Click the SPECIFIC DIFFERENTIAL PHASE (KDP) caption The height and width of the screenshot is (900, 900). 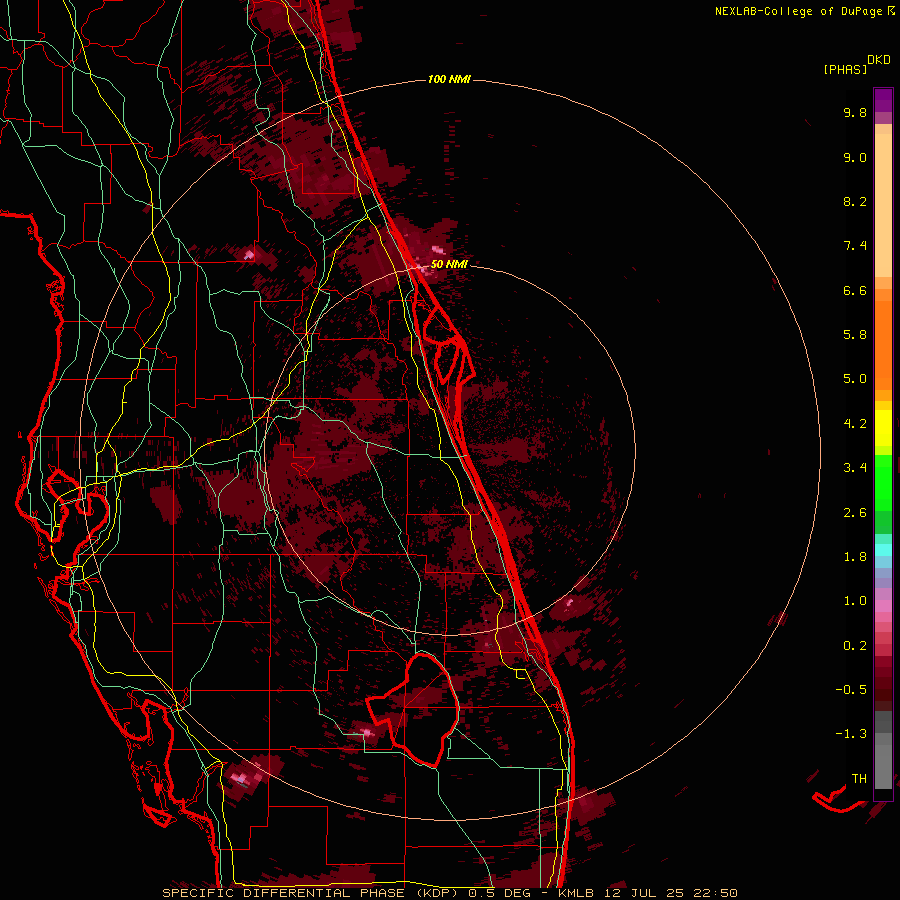click(312, 893)
